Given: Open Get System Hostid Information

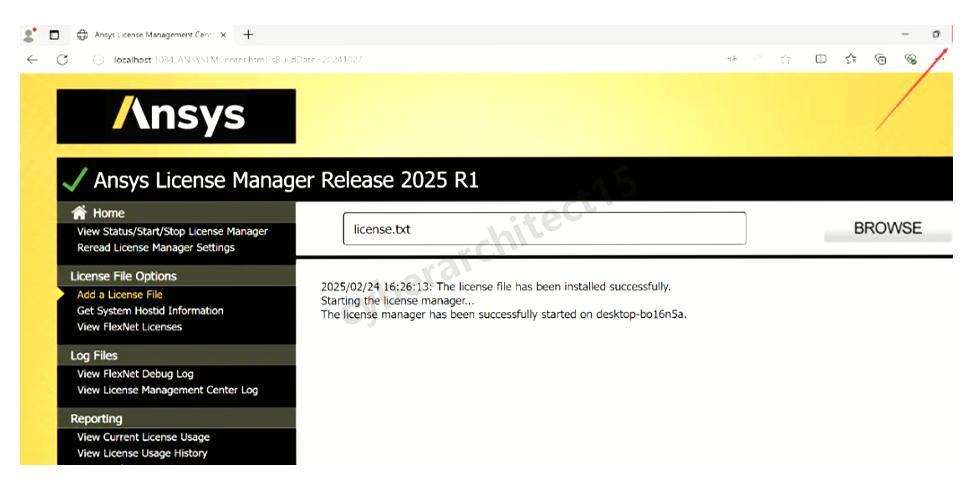Looking at the screenshot, I should tap(150, 311).
